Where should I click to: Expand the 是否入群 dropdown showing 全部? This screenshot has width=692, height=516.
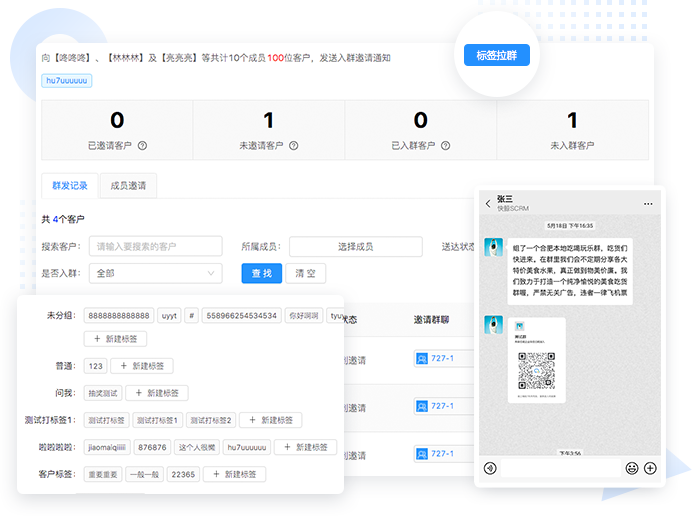(x=155, y=273)
